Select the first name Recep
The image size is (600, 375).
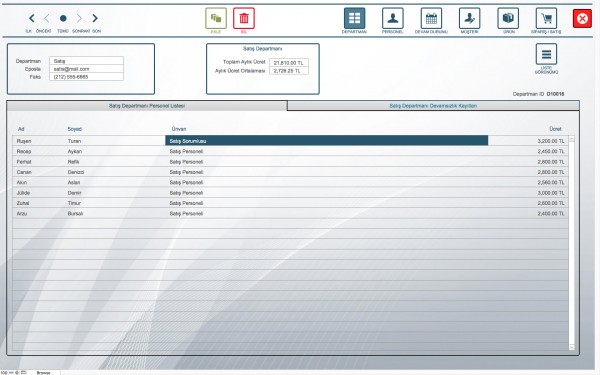(24, 152)
